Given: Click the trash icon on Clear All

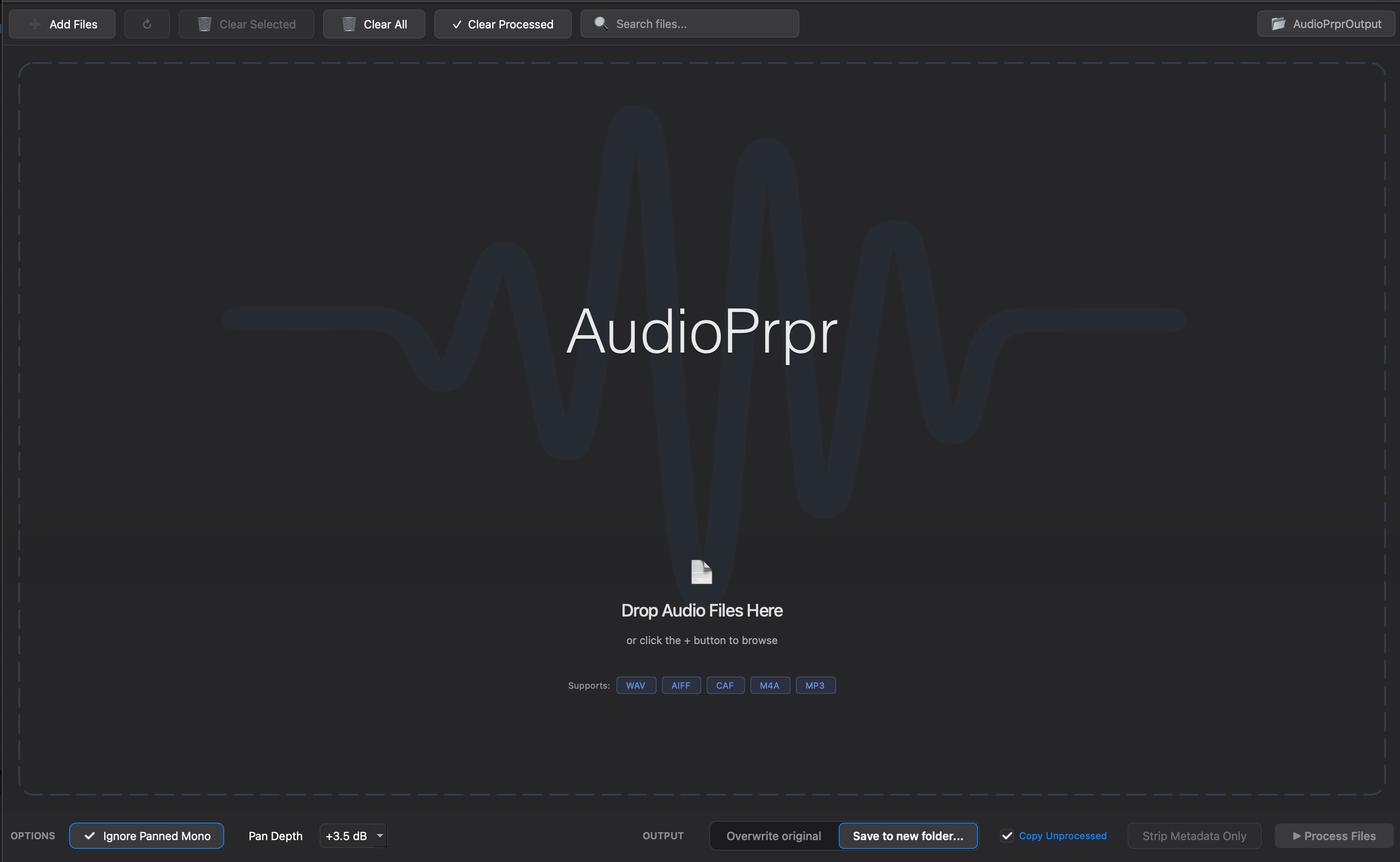Looking at the screenshot, I should click(349, 24).
